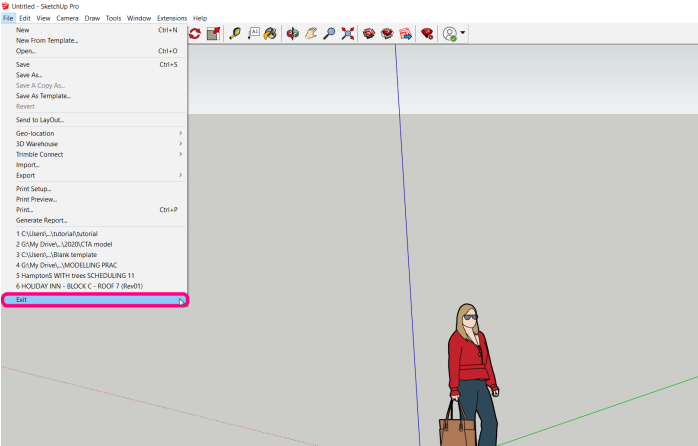This screenshot has height=446, width=698.
Task: Pick the Tape Measure tool
Action: tap(235, 33)
